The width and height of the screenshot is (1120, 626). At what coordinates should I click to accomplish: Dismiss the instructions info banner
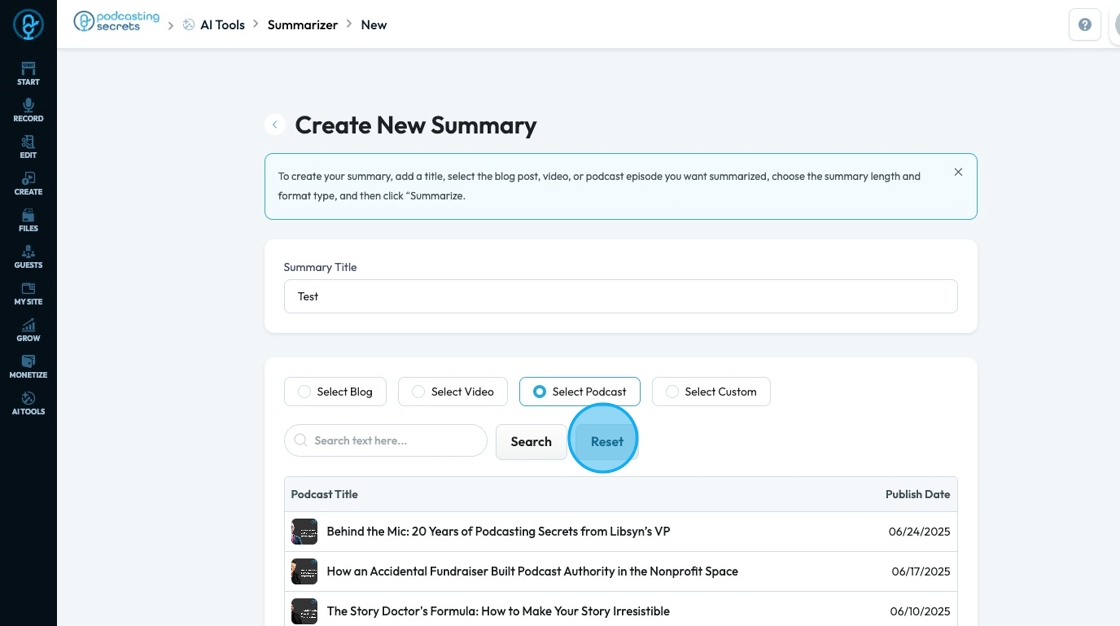pyautogui.click(x=958, y=172)
